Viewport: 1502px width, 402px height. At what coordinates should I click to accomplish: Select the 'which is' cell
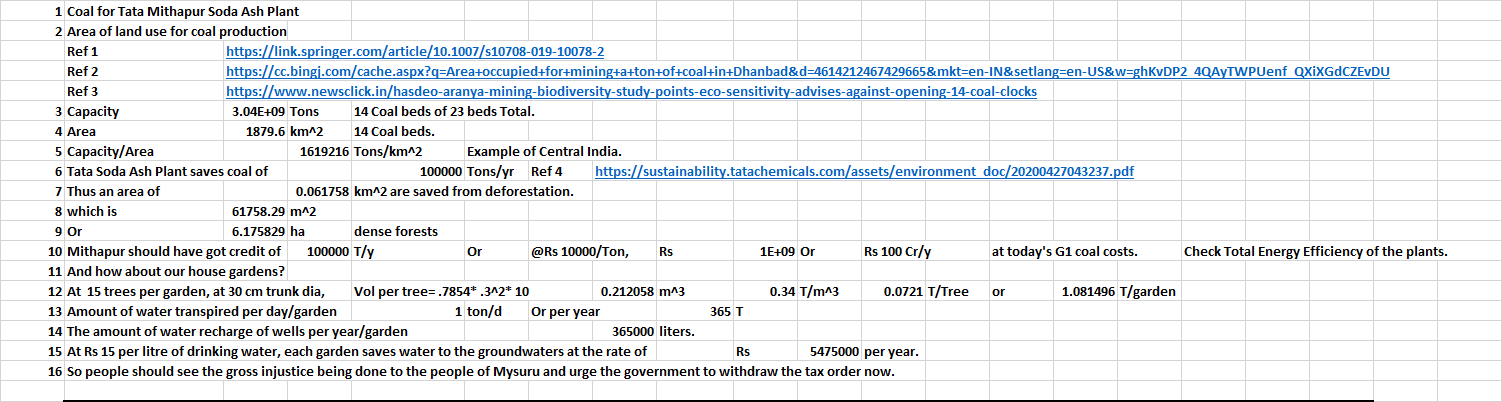(91, 211)
